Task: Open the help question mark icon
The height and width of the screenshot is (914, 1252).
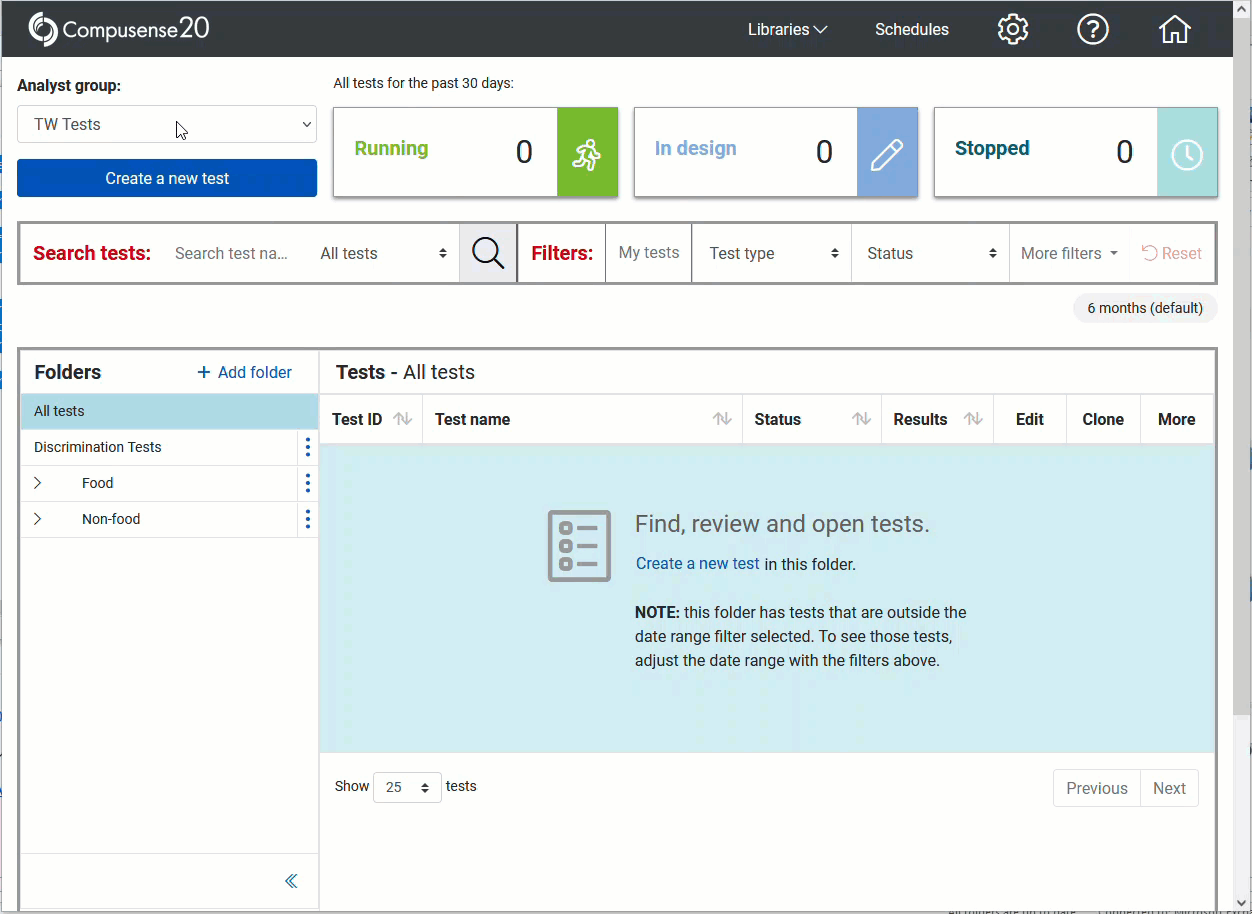Action: coord(1093,29)
